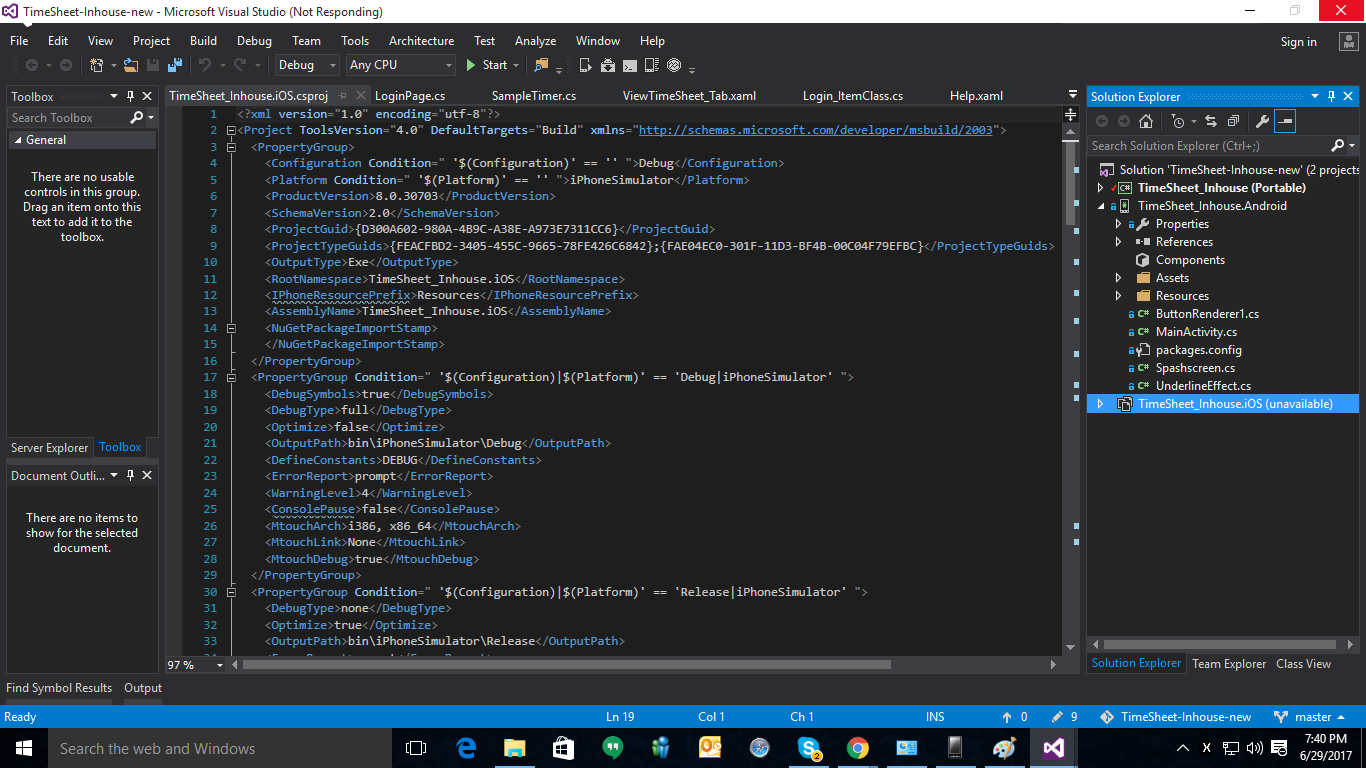Open Google Chrome from the taskbar
1366x768 pixels.
coord(857,748)
